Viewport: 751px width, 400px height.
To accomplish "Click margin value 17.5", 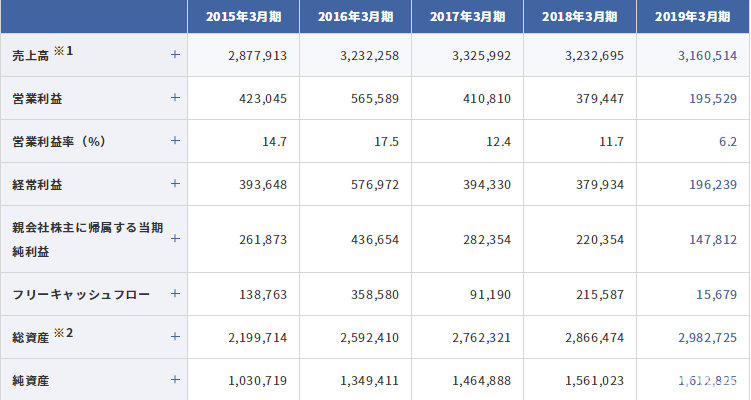I will pos(387,142).
